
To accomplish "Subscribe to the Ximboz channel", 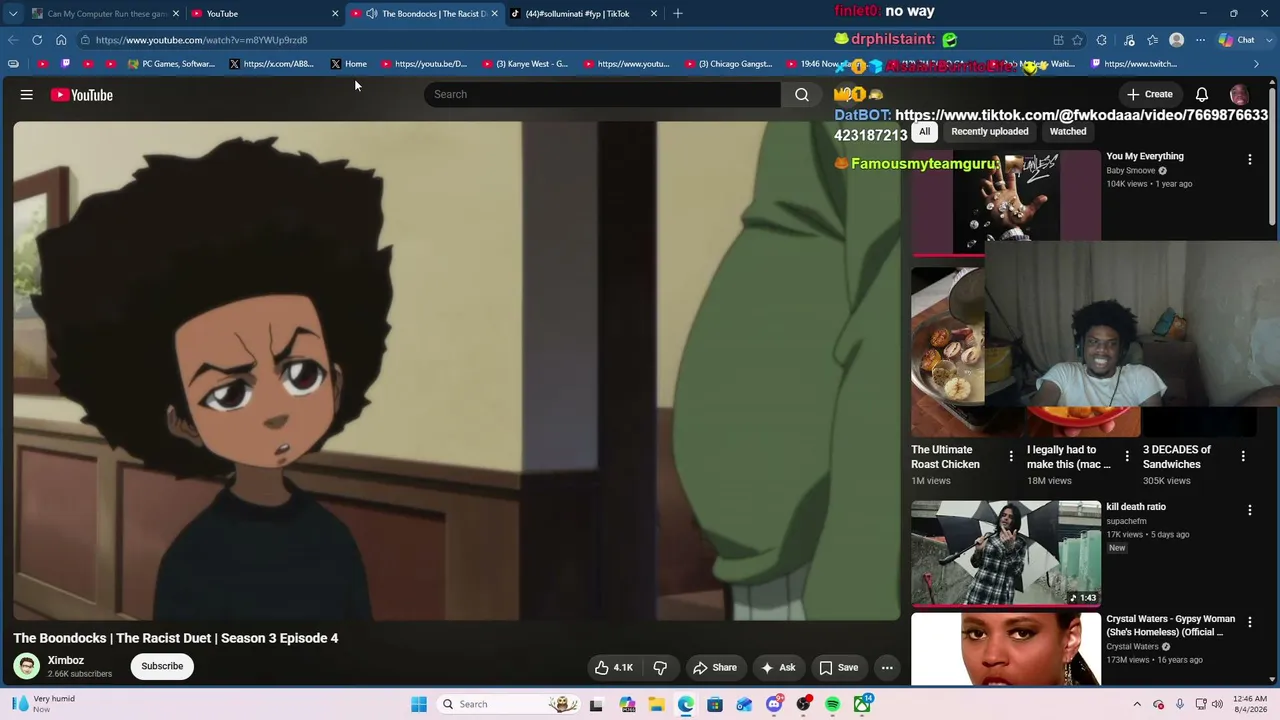I will coord(162,666).
